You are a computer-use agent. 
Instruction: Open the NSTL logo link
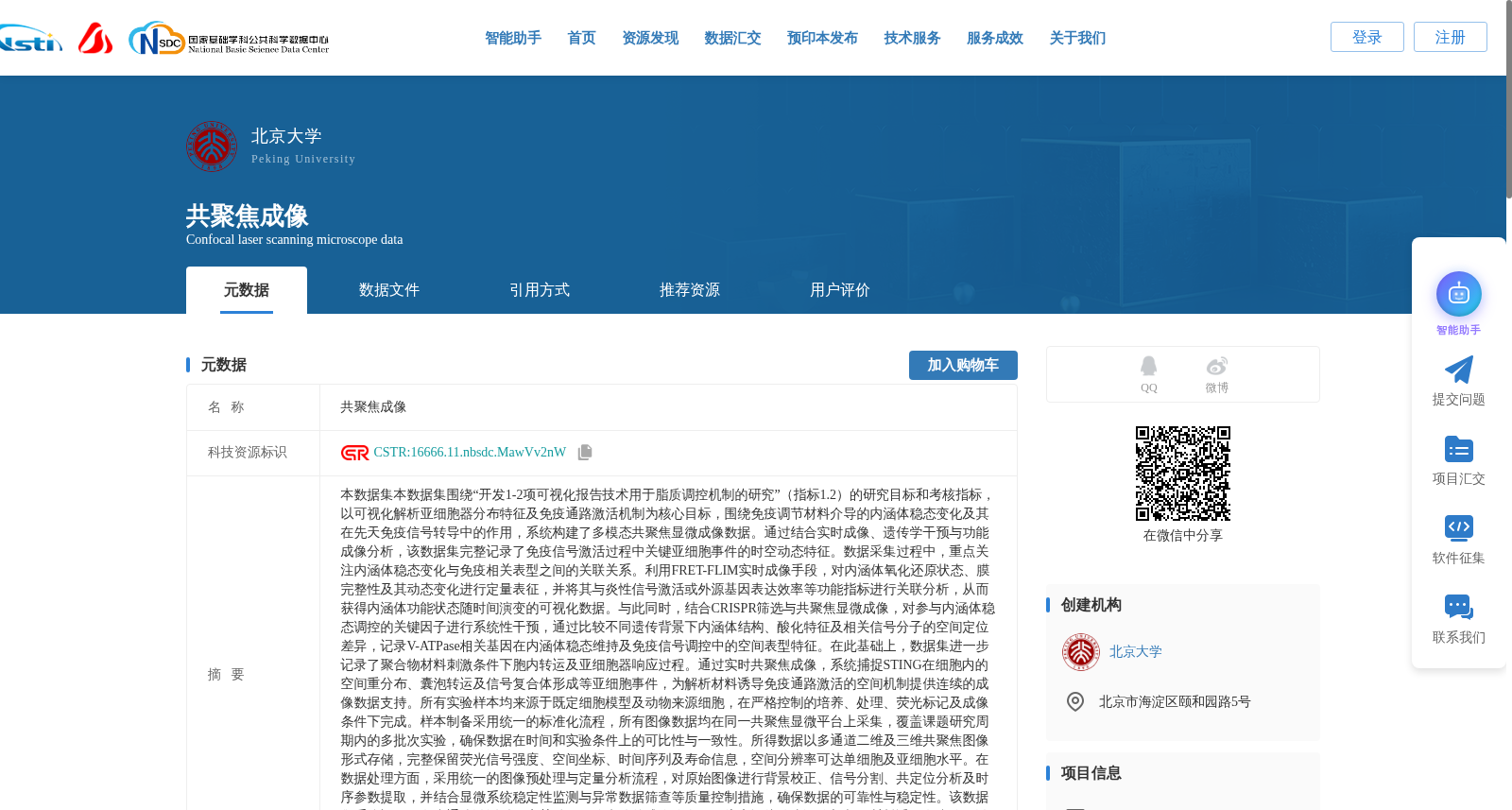(x=30, y=38)
